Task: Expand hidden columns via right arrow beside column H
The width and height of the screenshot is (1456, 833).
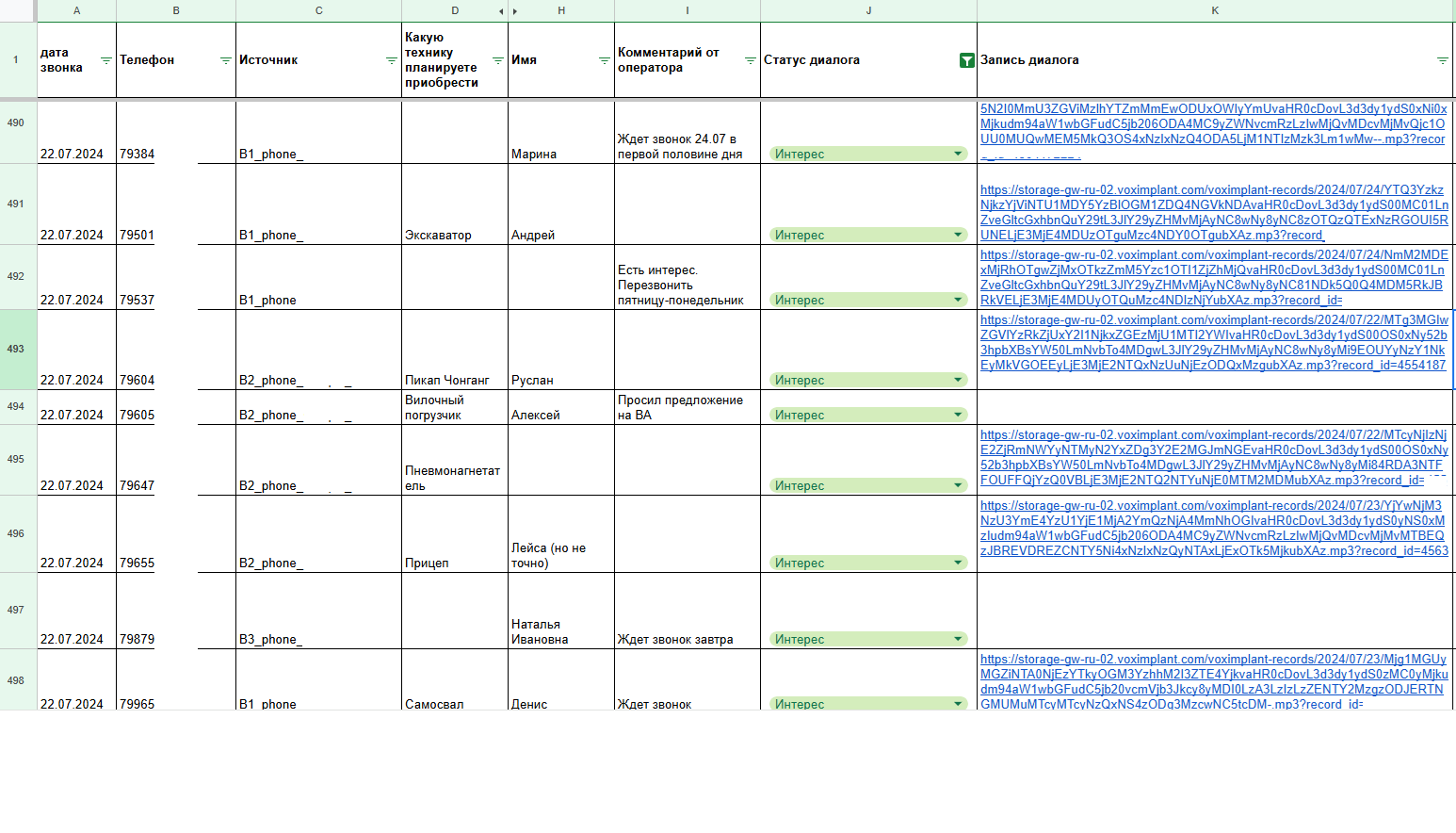Action: pyautogui.click(x=515, y=11)
